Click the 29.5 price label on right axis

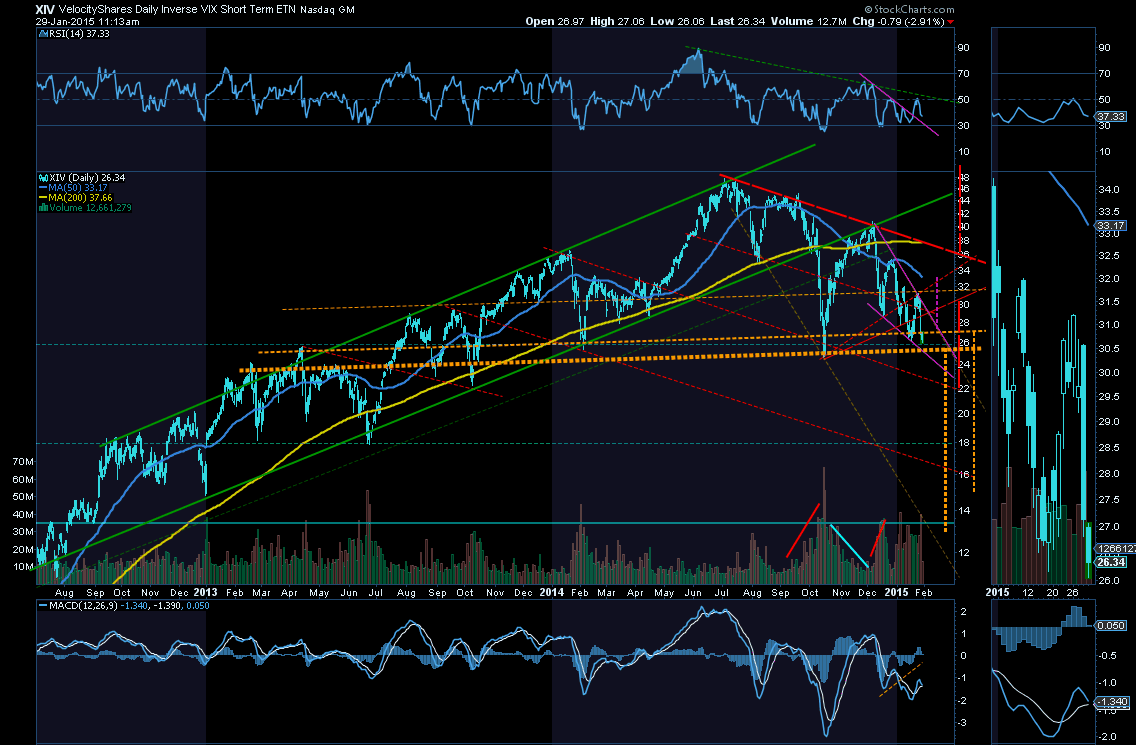coord(1109,397)
